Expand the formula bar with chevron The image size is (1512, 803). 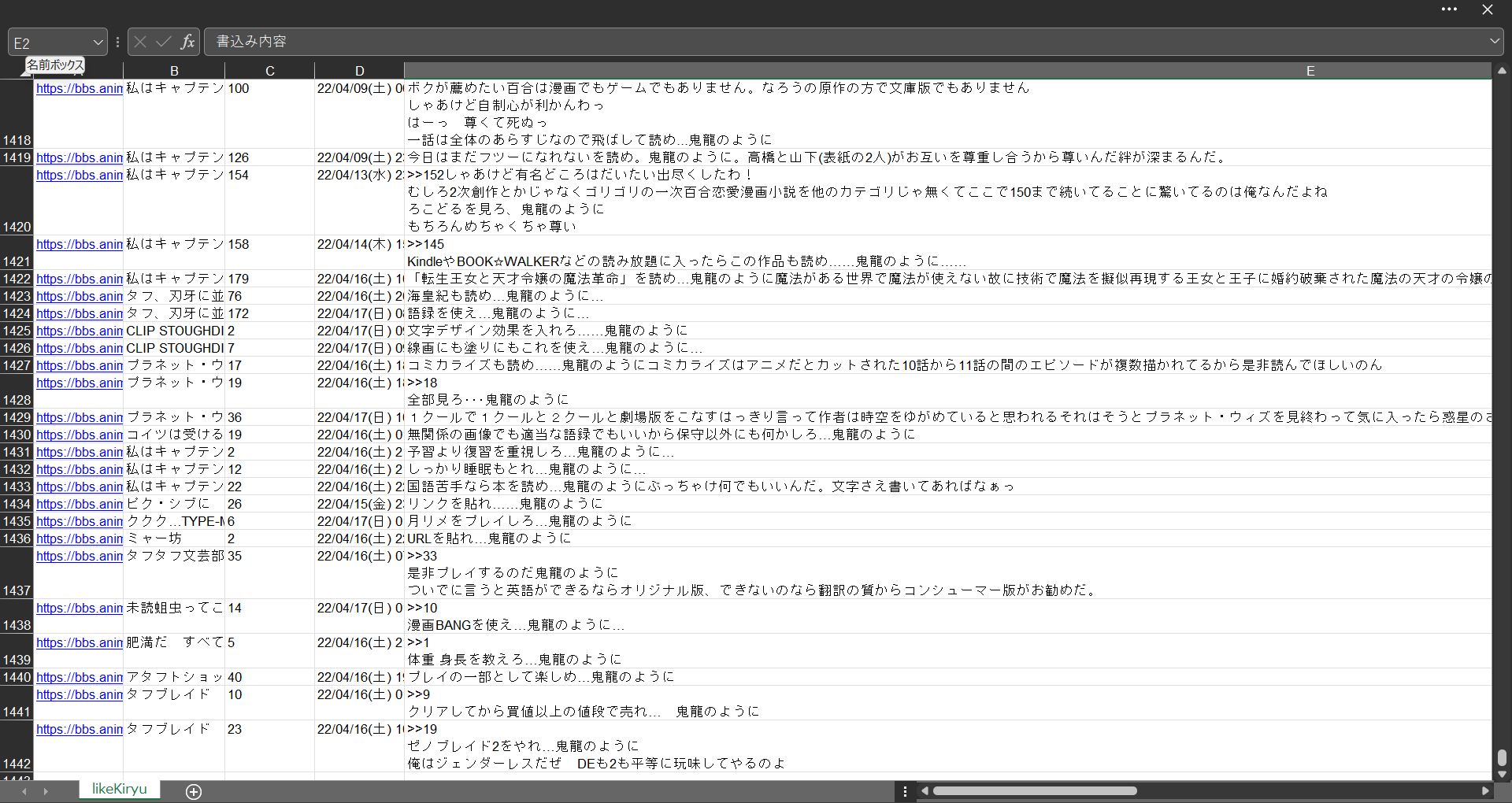coord(1494,41)
